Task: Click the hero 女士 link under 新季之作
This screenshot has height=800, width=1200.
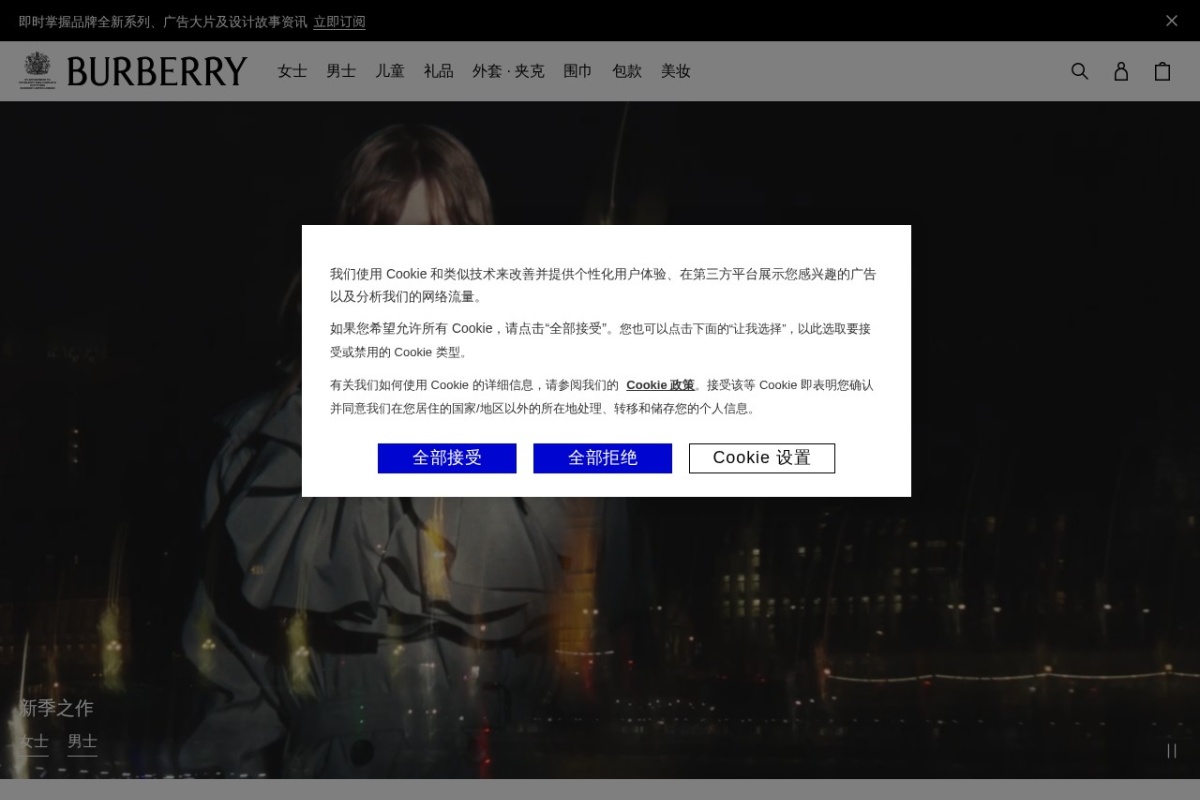Action: point(34,741)
